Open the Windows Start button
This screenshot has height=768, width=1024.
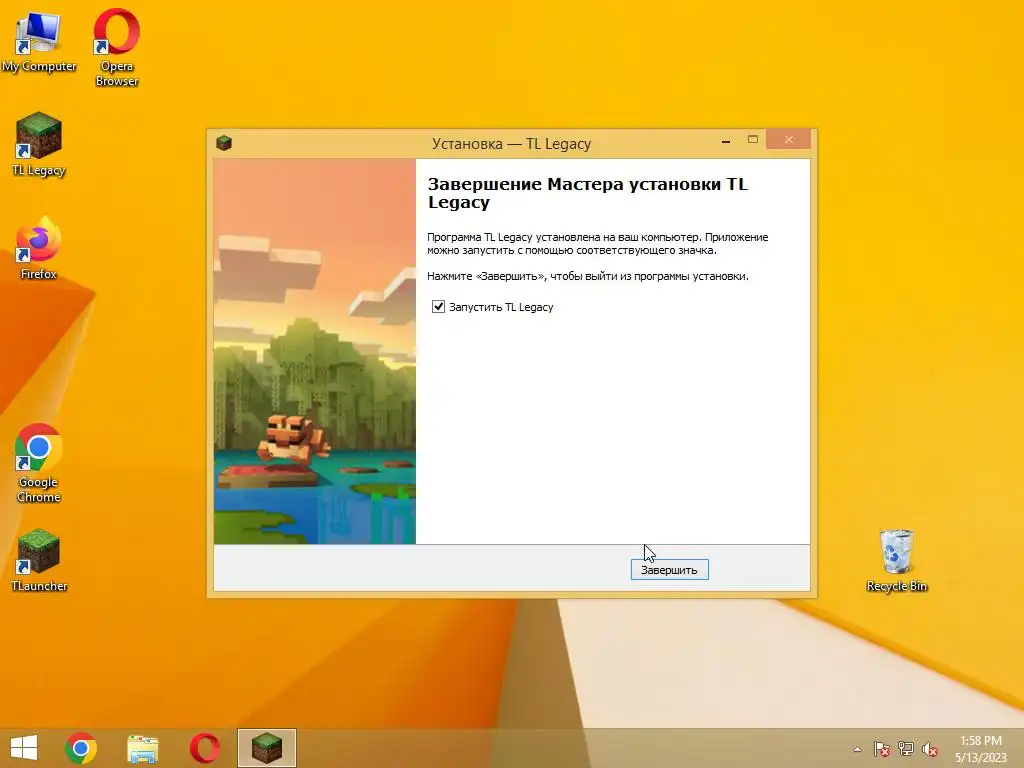click(24, 748)
